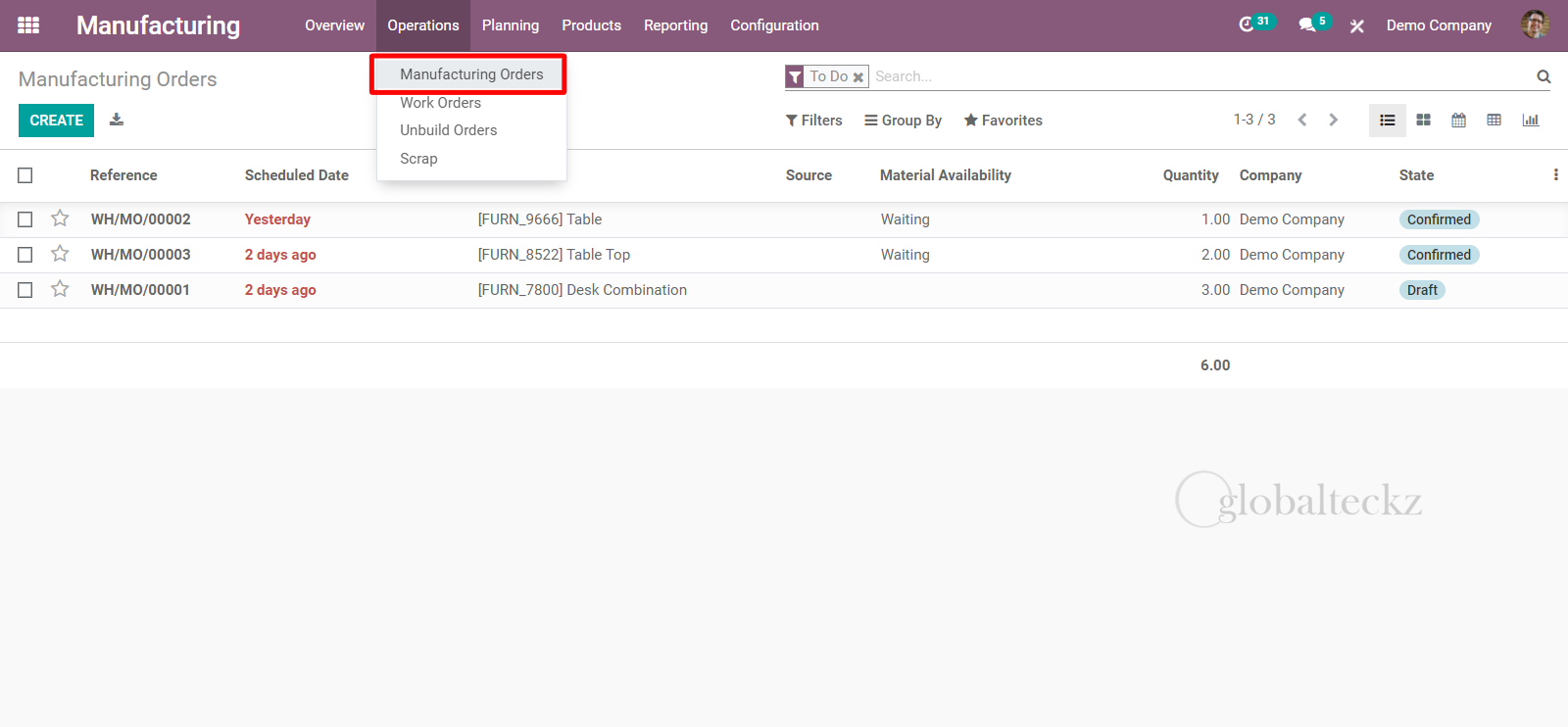
Task: Open the Demo Company switcher
Action: point(1439,25)
